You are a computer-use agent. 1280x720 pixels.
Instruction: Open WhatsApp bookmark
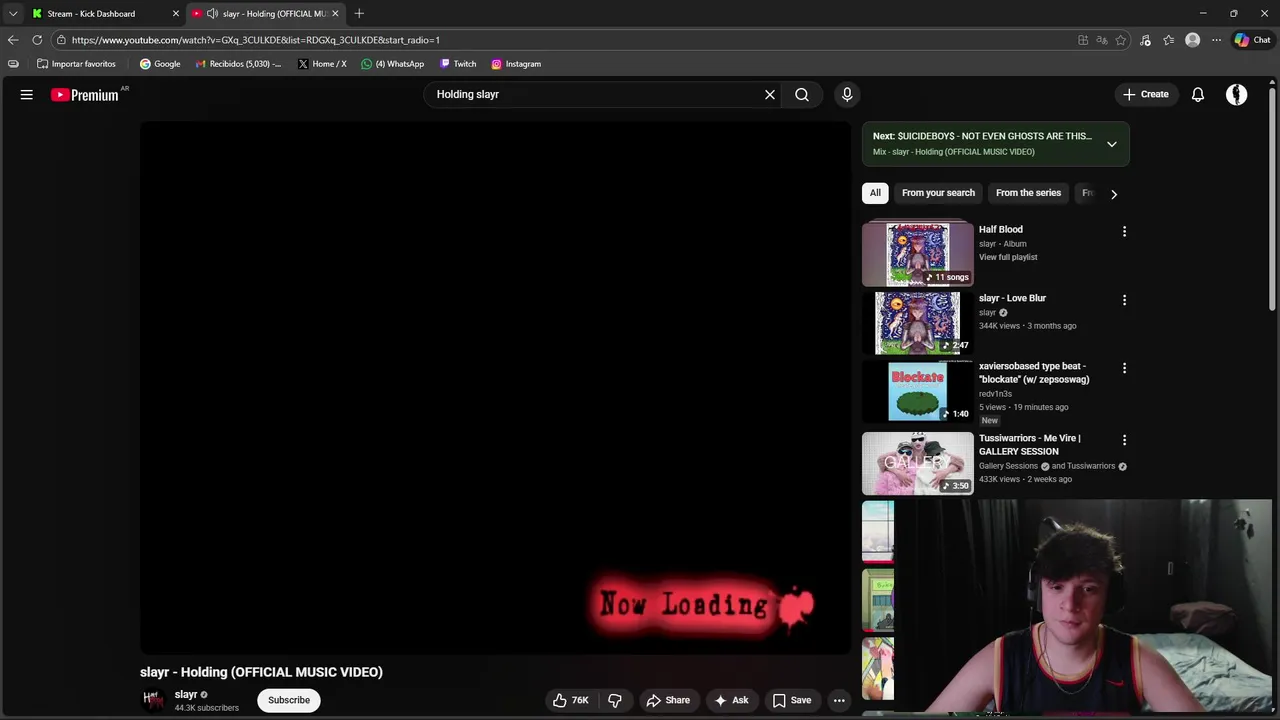(x=393, y=64)
